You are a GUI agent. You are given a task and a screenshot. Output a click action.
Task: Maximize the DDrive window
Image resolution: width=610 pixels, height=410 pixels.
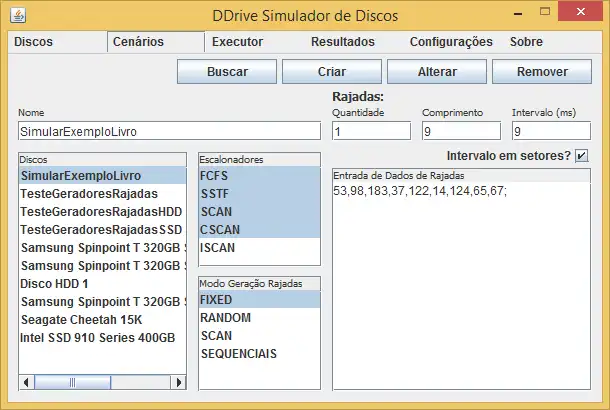coord(545,12)
